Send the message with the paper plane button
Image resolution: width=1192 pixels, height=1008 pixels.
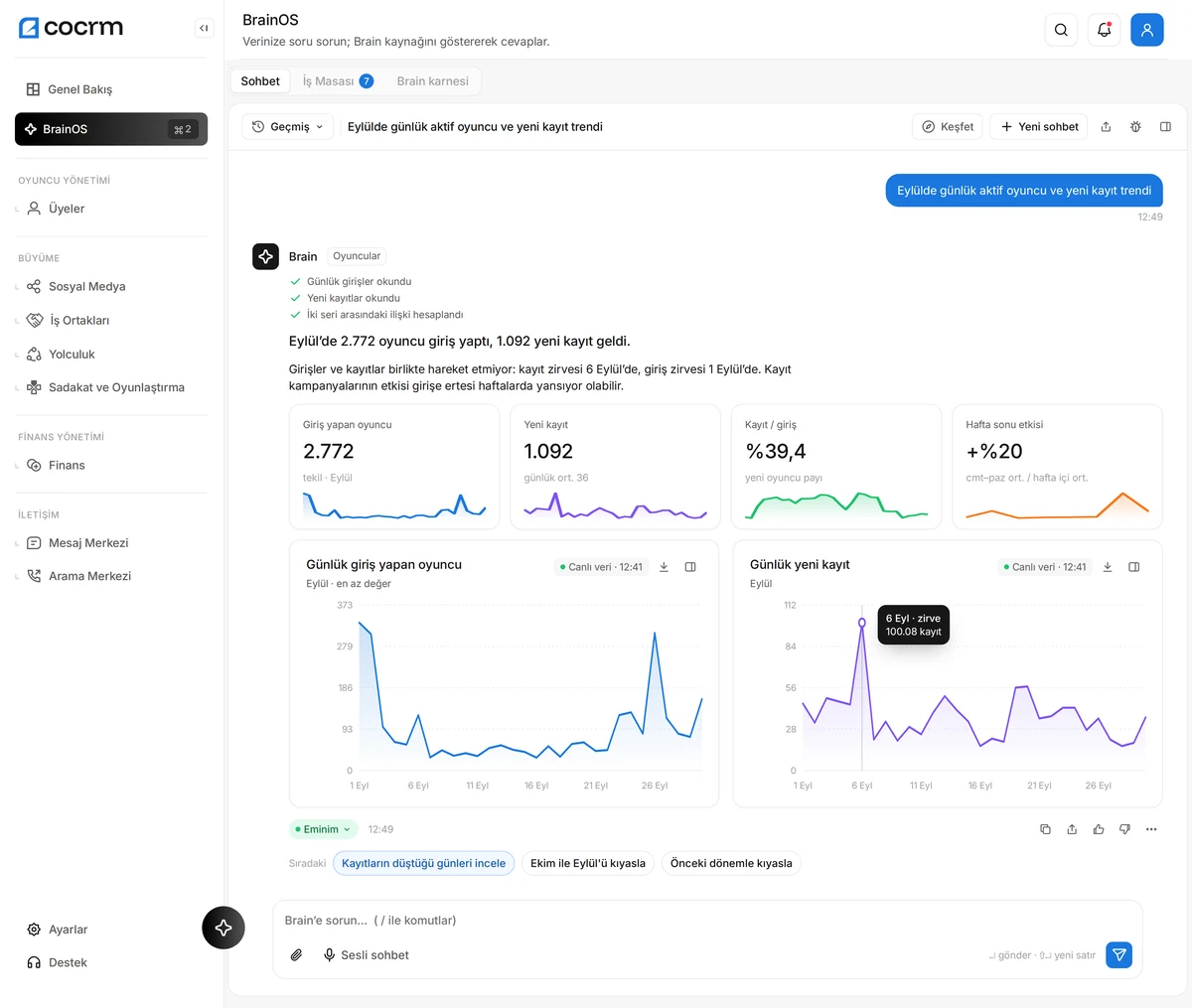[1118, 955]
